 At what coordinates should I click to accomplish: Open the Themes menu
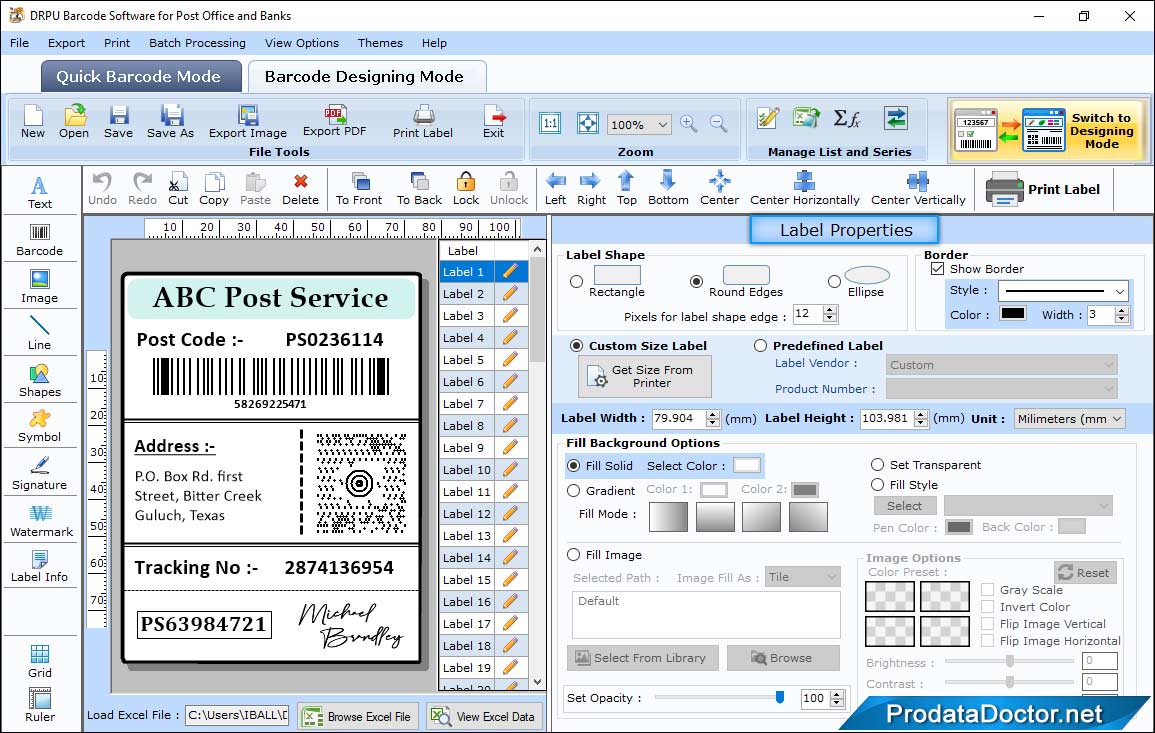tap(380, 43)
